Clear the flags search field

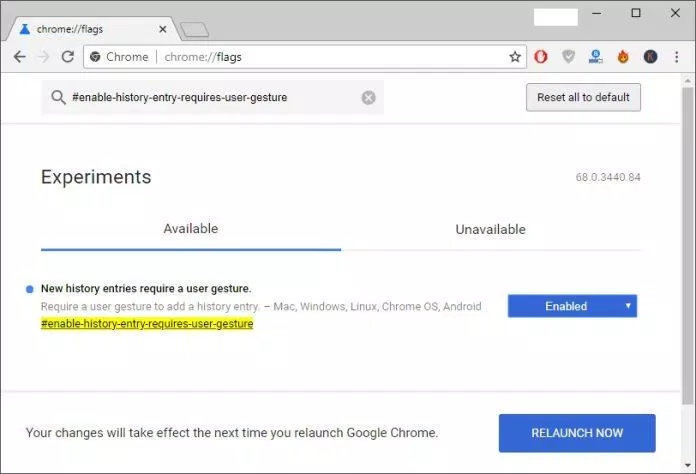368,98
